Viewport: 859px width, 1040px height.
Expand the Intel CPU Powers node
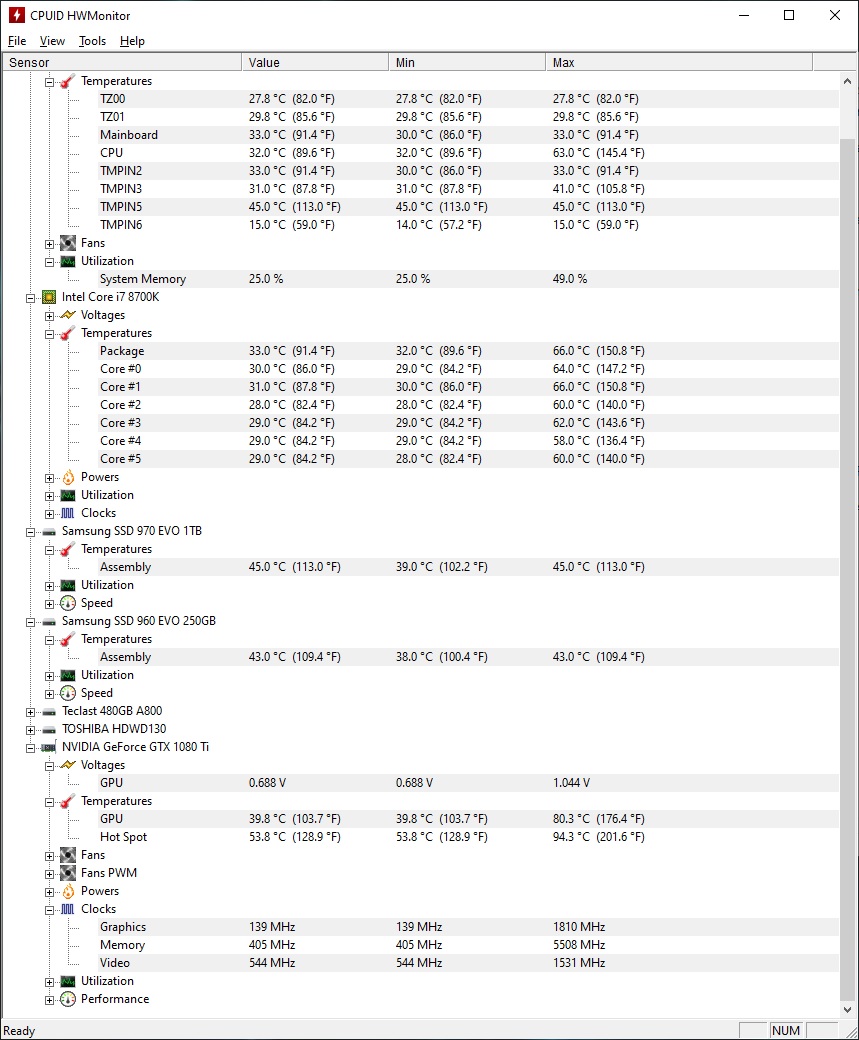pos(49,478)
